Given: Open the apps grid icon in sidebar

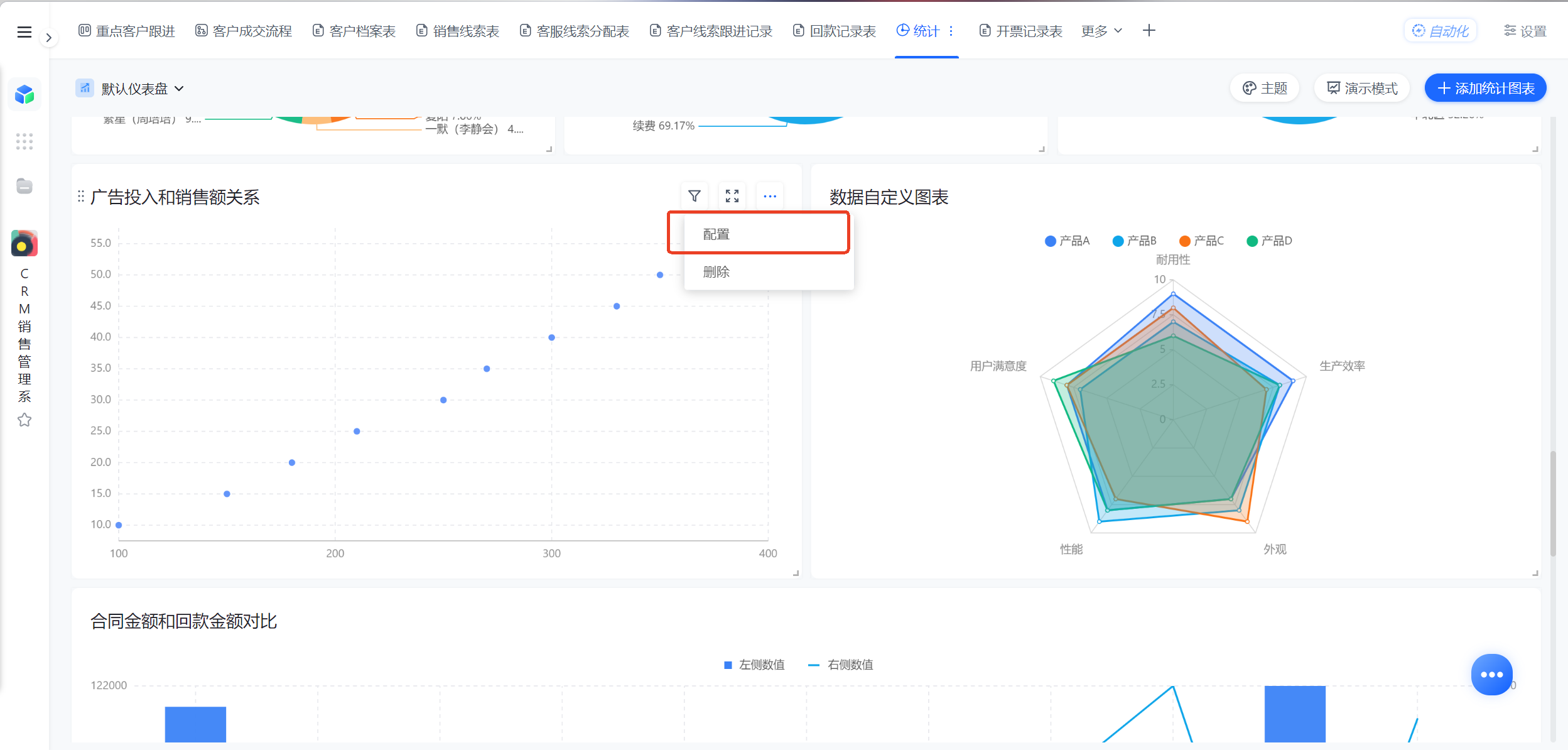Looking at the screenshot, I should (24, 141).
